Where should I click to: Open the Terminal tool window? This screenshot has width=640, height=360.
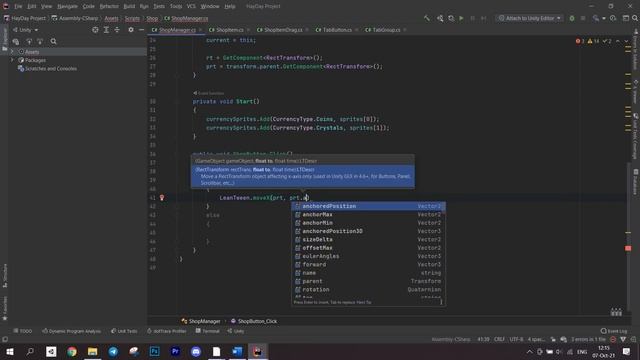click(x=207, y=331)
